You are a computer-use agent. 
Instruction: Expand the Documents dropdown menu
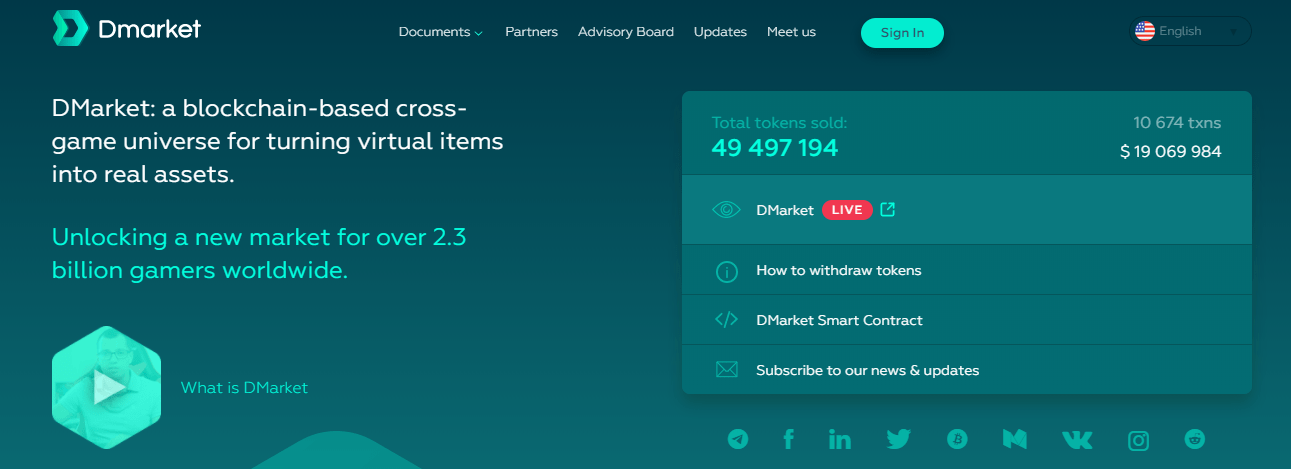pos(440,32)
